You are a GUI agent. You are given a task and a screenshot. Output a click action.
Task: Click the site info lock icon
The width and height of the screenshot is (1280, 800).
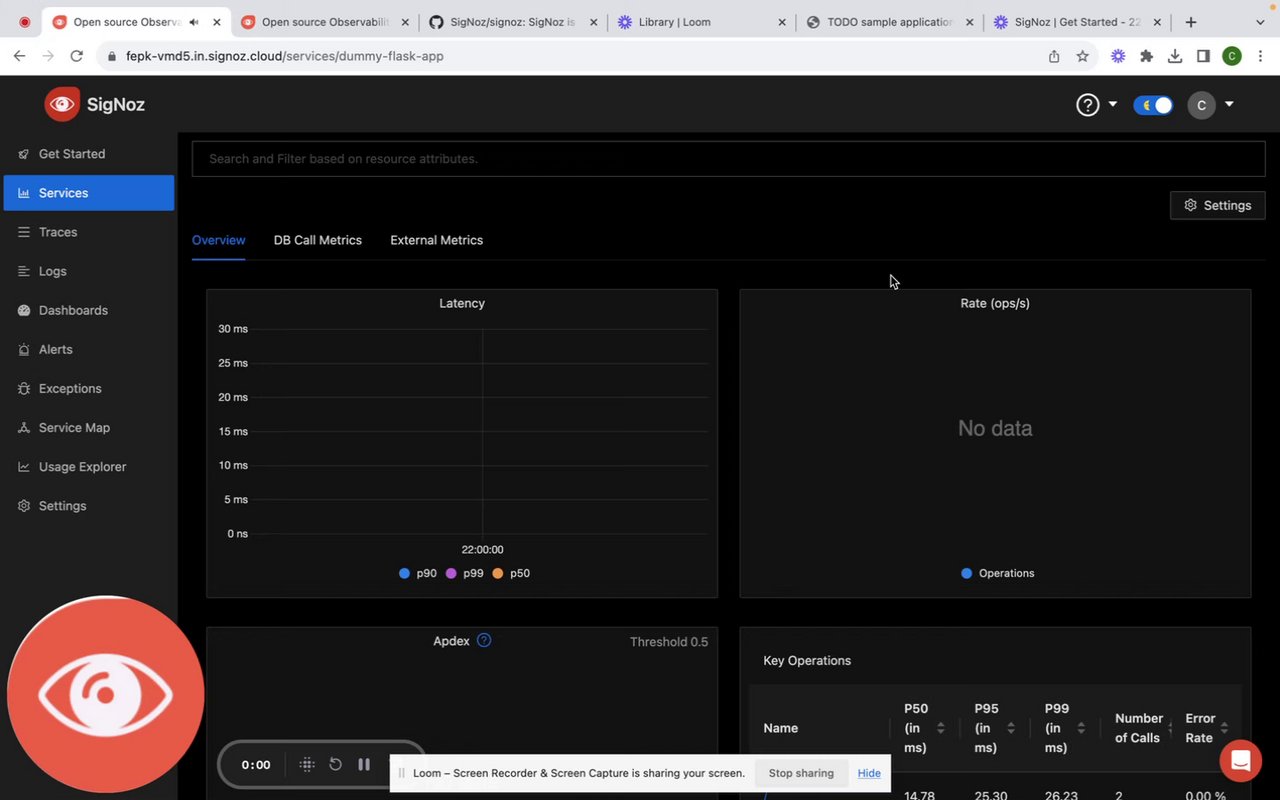click(x=112, y=56)
